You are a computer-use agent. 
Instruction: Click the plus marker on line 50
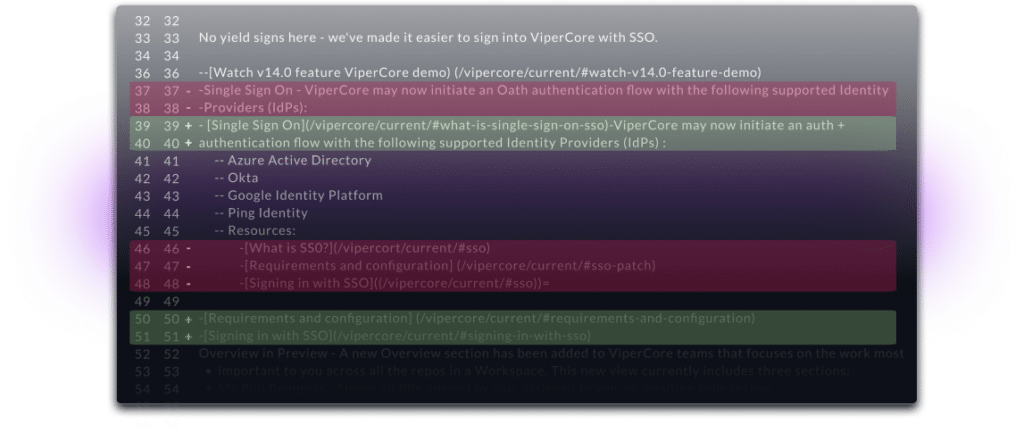(x=189, y=319)
